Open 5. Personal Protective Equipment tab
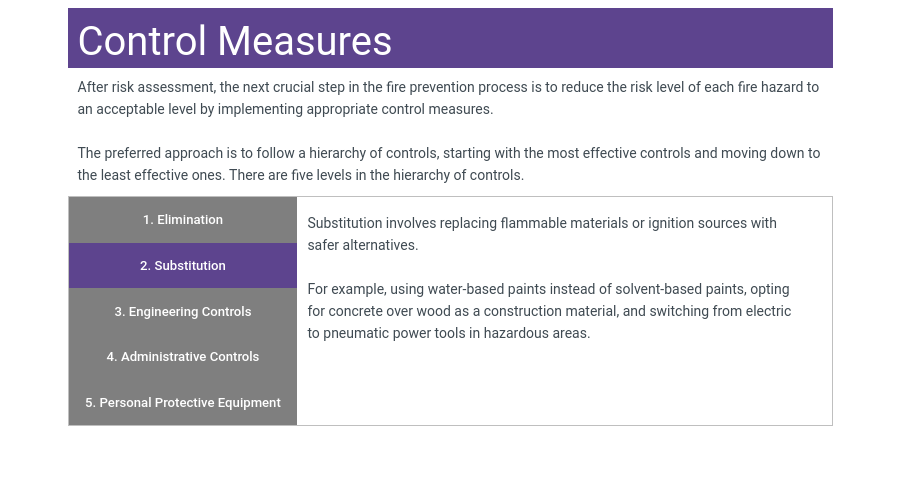 (183, 403)
